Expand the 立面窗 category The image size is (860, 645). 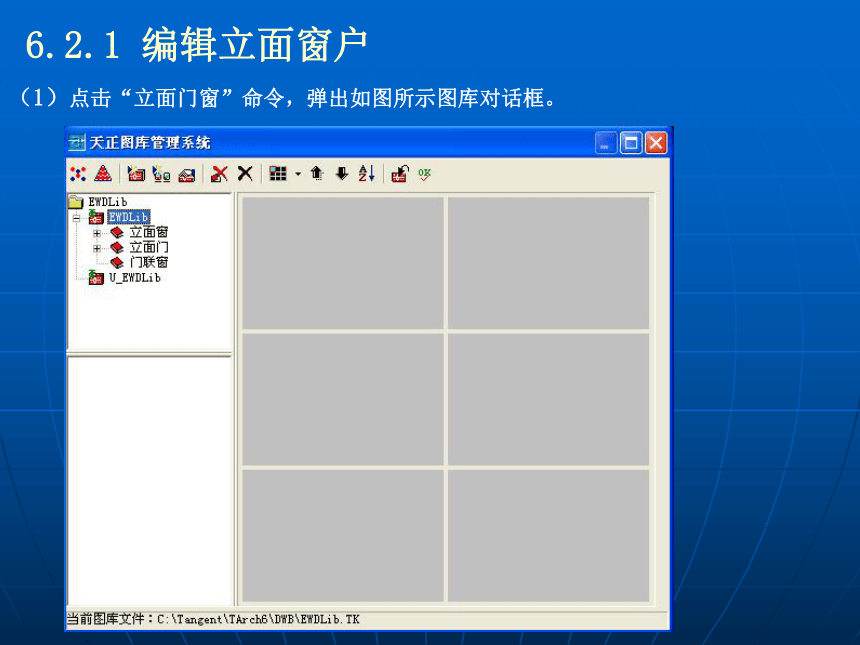pyautogui.click(x=97, y=233)
